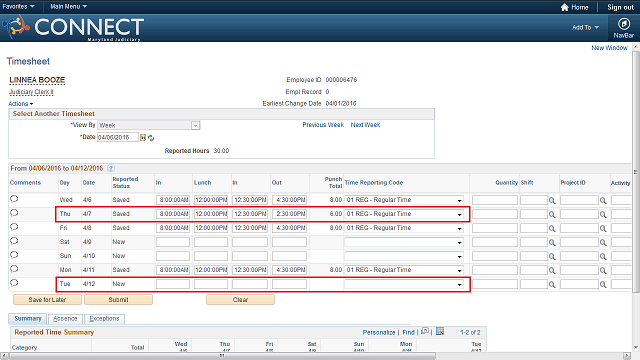Screen dimensions: 640x360
Task: Click the LINNEA BOOZE name link
Action: [37, 80]
